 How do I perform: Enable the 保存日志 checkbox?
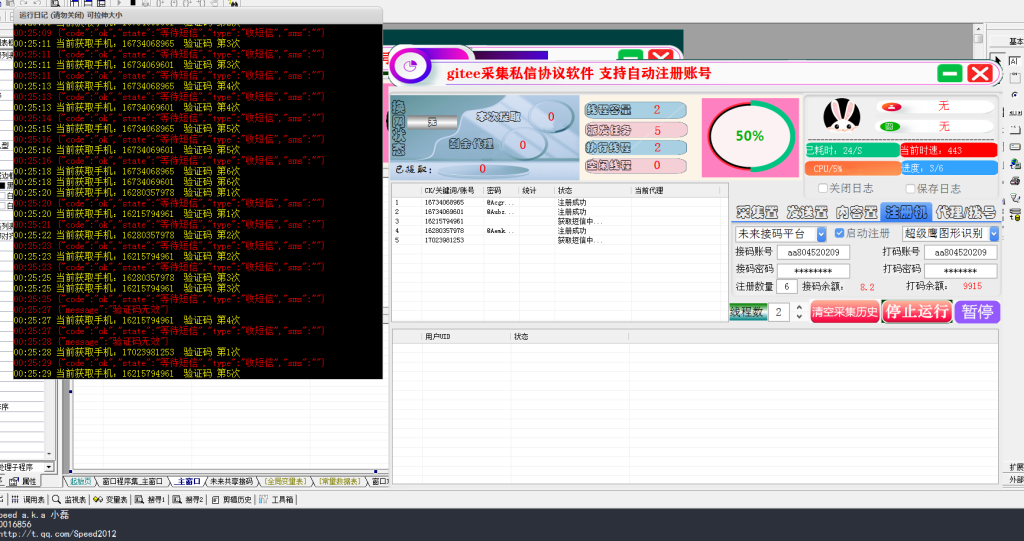911,189
